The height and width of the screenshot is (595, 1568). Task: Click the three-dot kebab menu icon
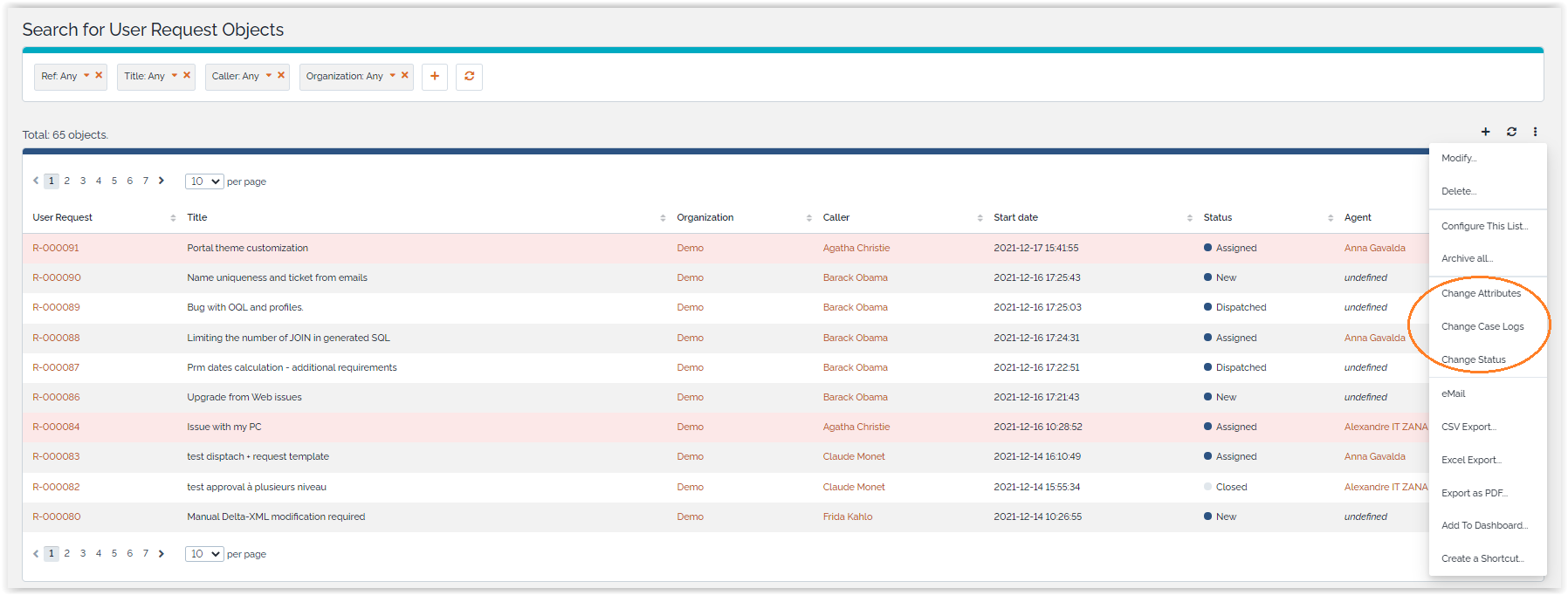[1535, 132]
